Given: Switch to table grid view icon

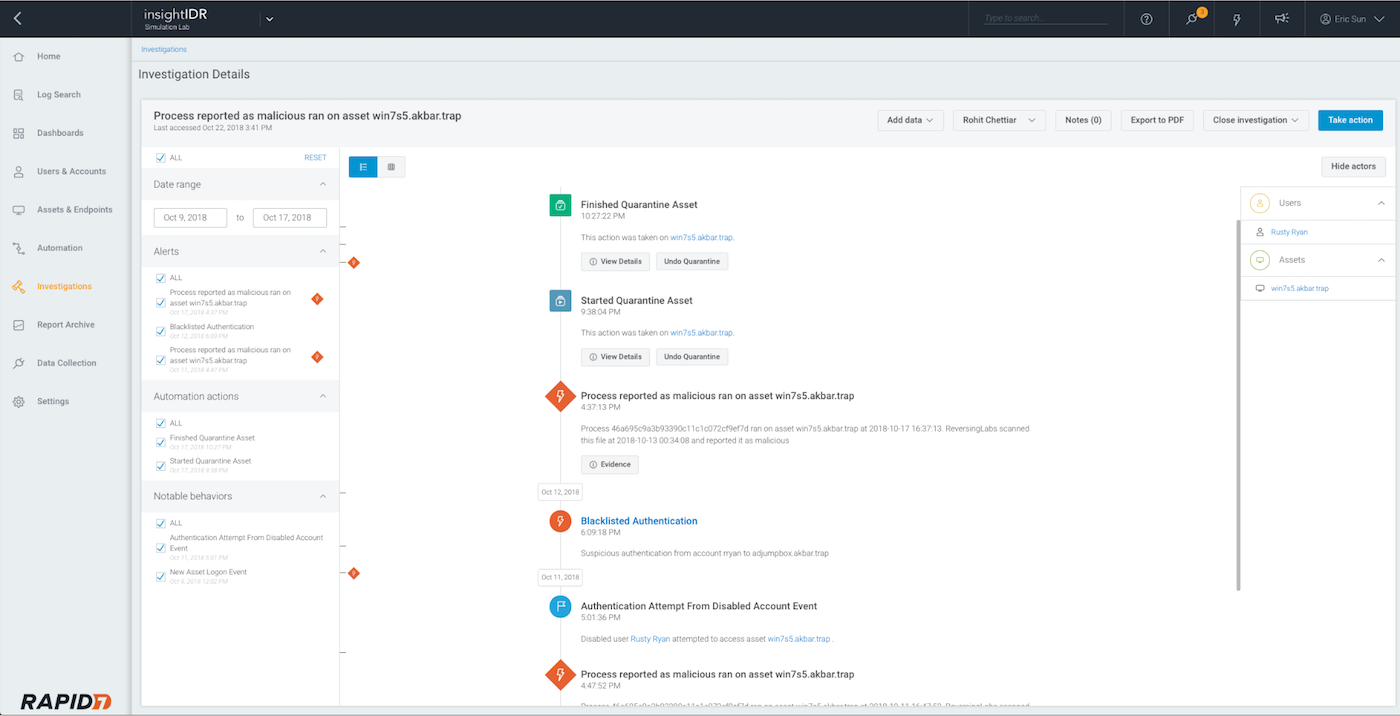Looking at the screenshot, I should pyautogui.click(x=391, y=167).
